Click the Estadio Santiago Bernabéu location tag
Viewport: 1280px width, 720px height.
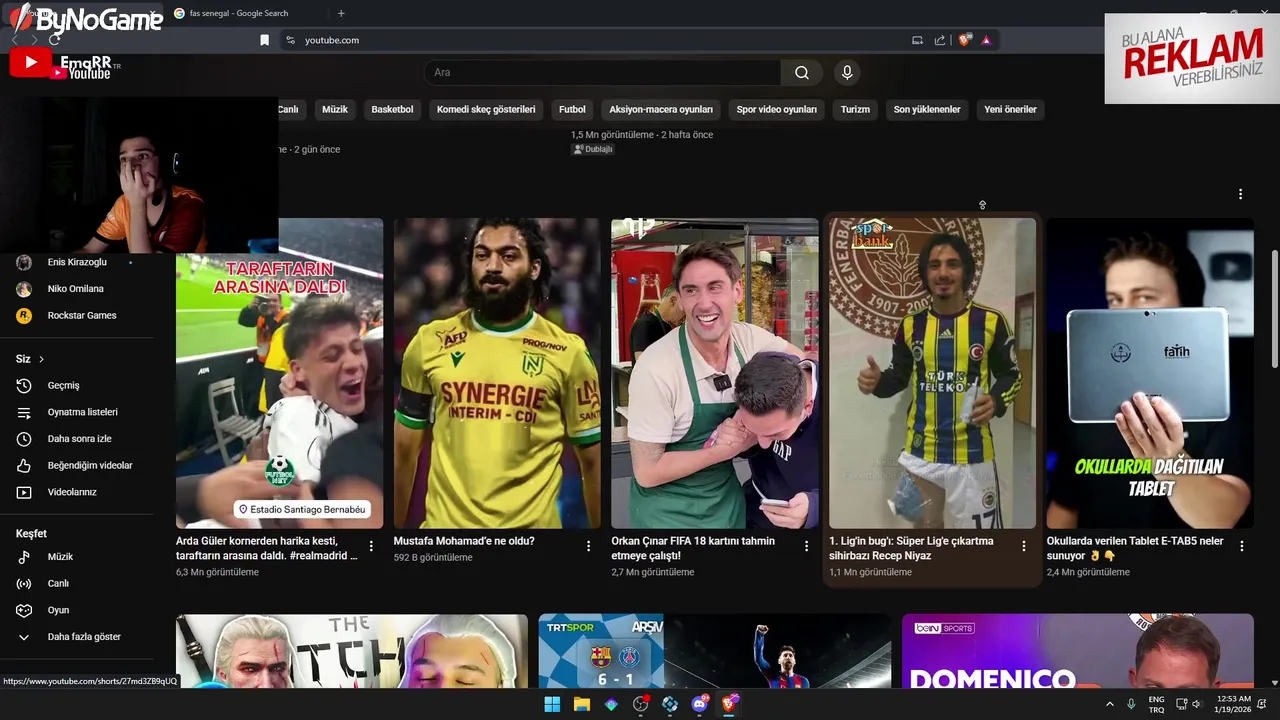click(302, 509)
